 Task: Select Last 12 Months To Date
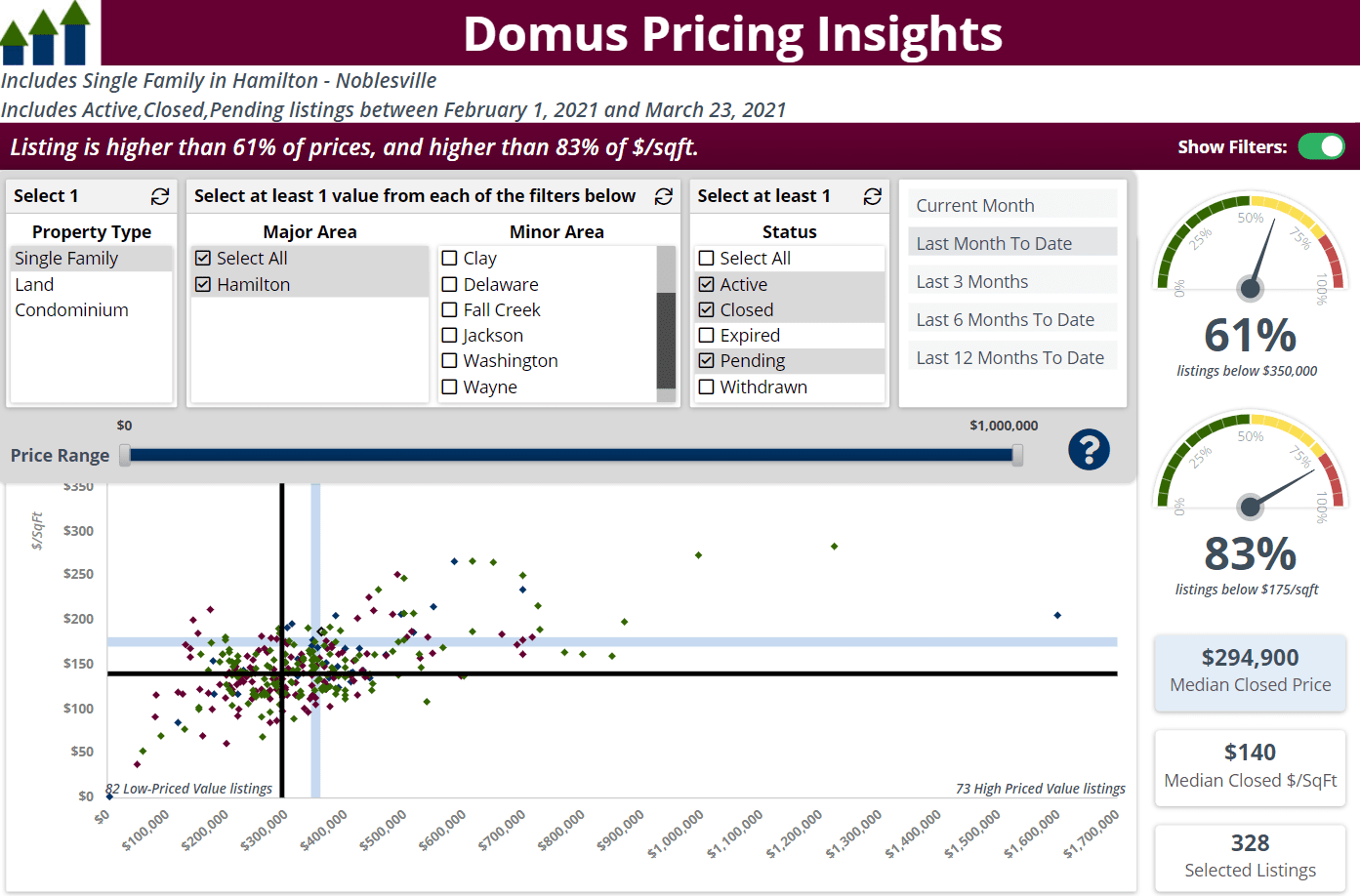tap(1012, 357)
